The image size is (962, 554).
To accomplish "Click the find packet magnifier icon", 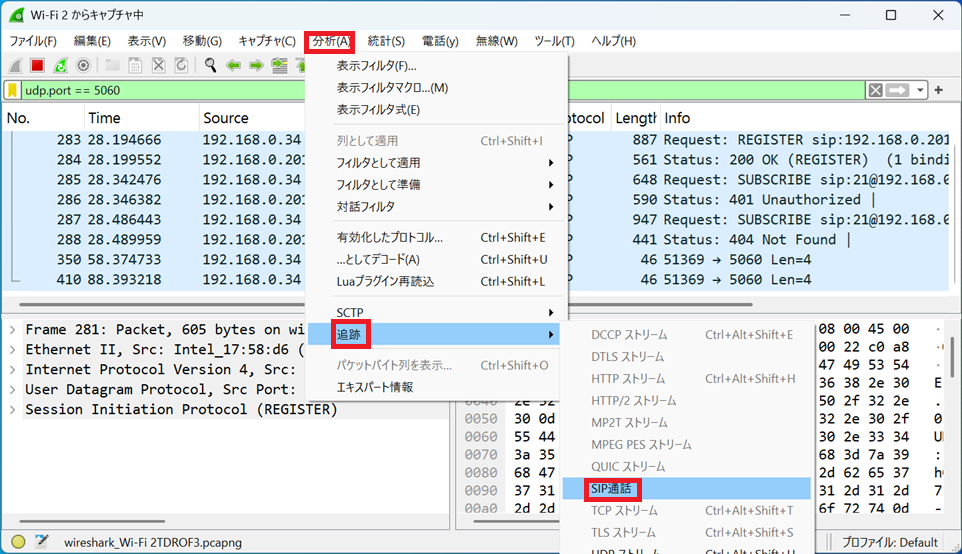I will tap(210, 65).
